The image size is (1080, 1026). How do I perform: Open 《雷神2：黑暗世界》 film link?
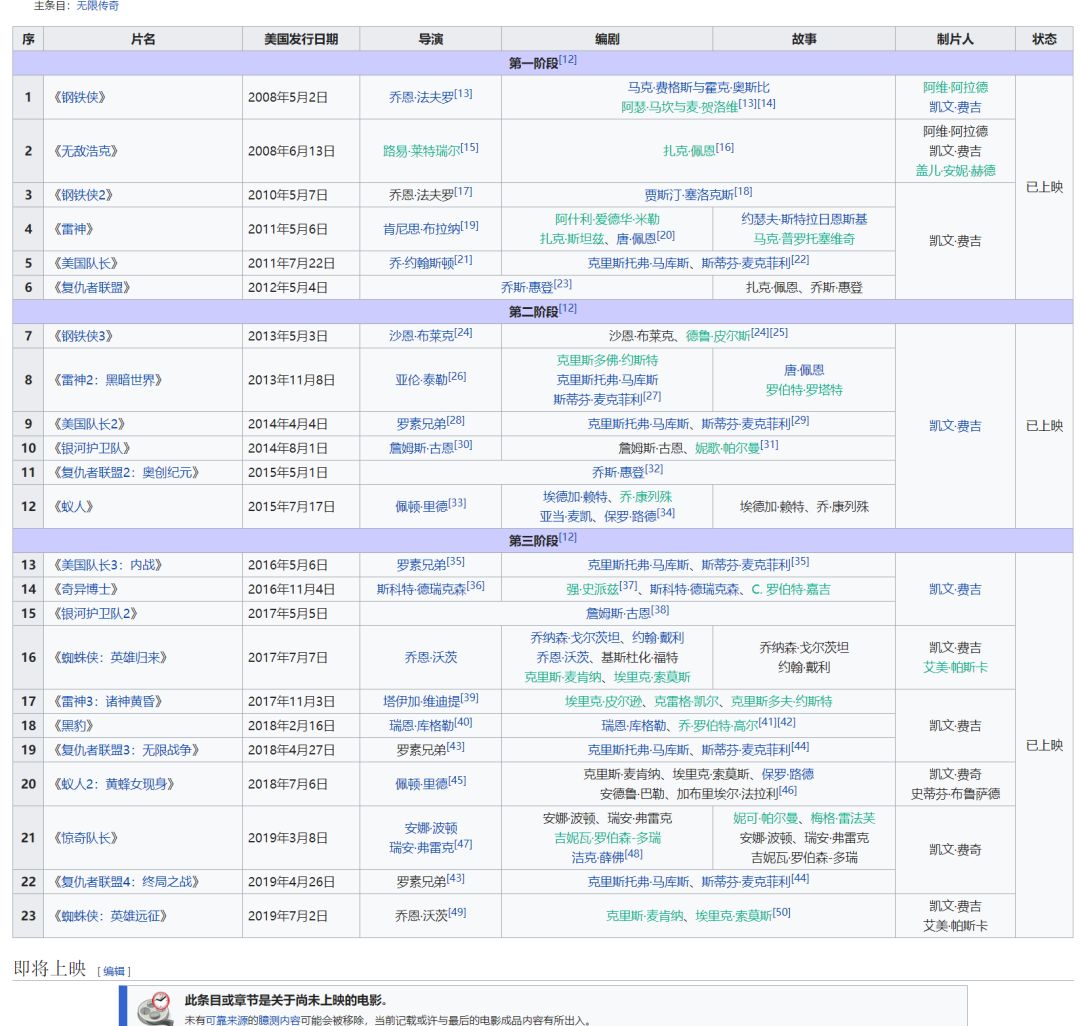click(107, 379)
